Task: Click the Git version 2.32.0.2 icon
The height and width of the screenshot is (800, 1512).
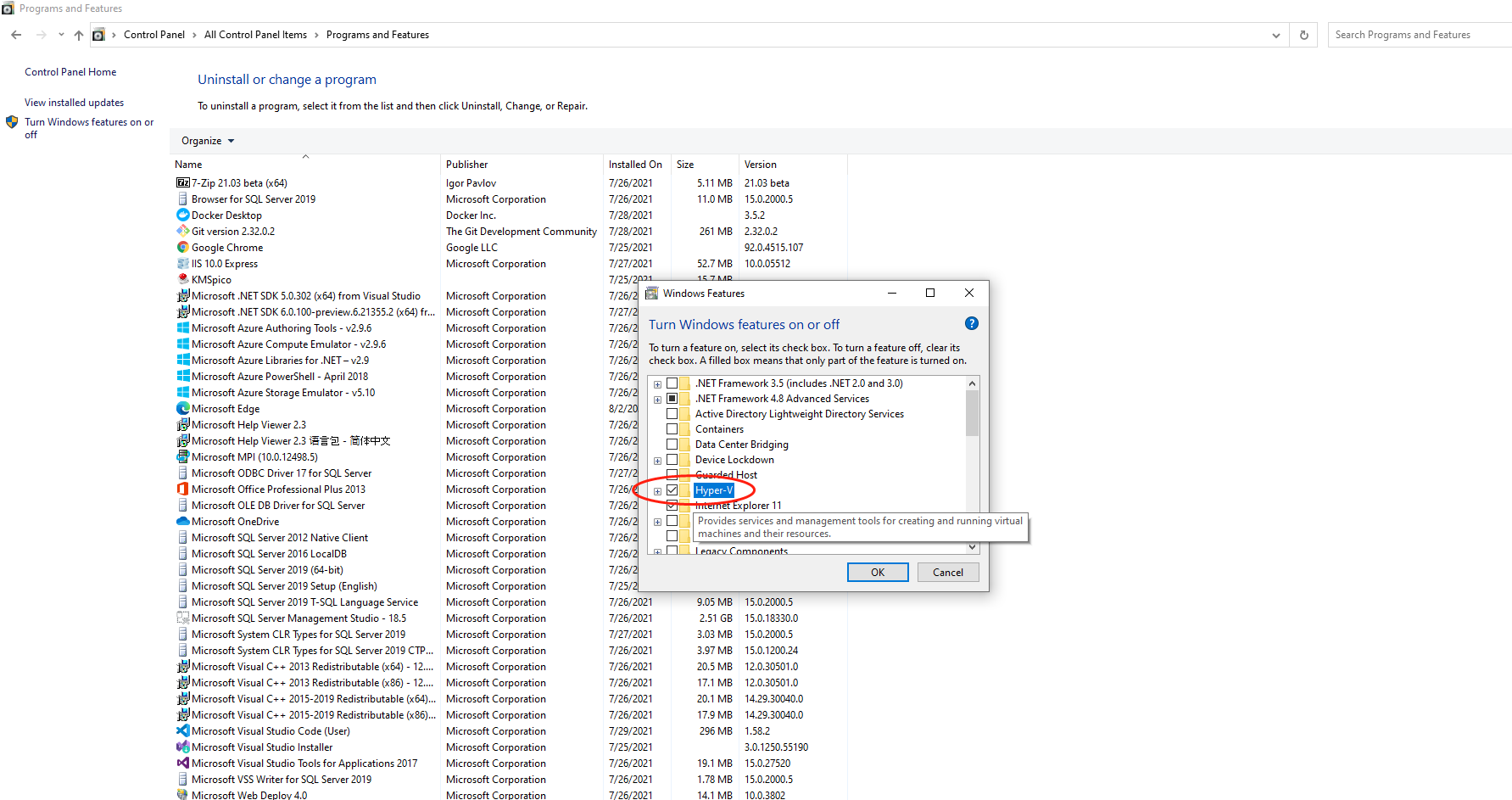Action: click(x=182, y=231)
